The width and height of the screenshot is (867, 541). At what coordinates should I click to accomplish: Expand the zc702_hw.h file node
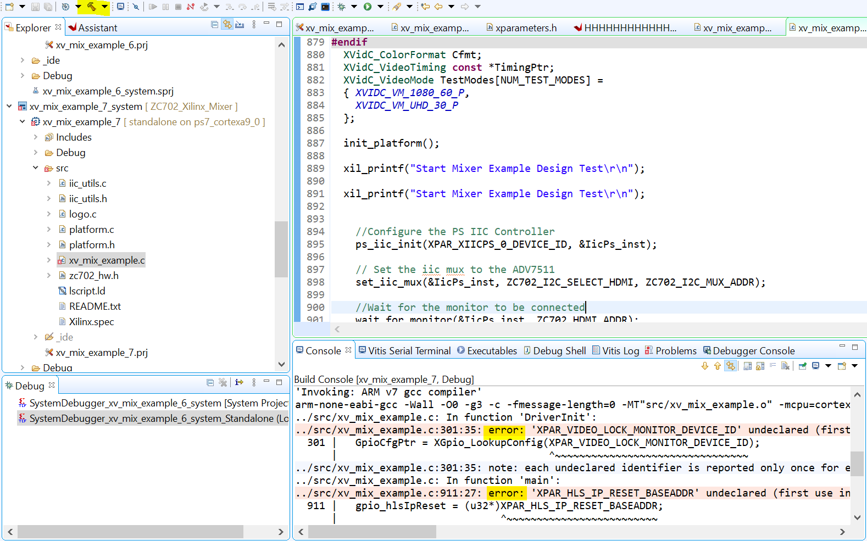(x=49, y=275)
